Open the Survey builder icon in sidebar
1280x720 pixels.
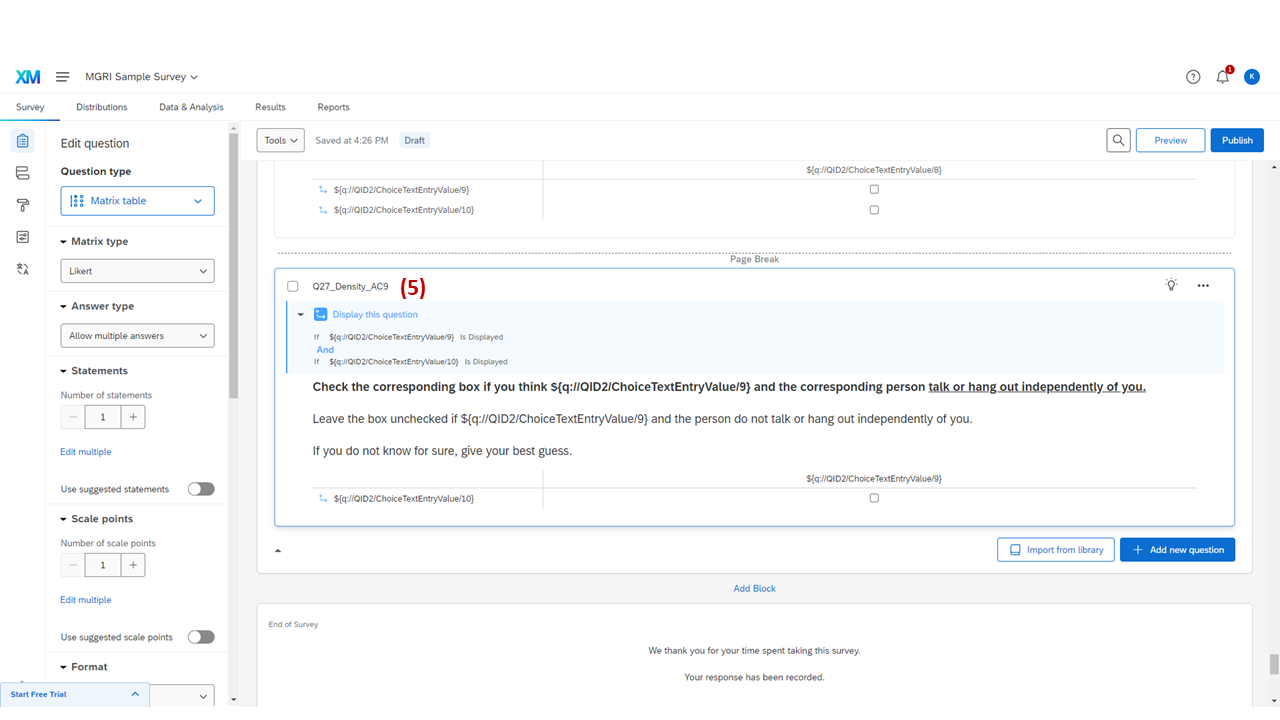23,141
